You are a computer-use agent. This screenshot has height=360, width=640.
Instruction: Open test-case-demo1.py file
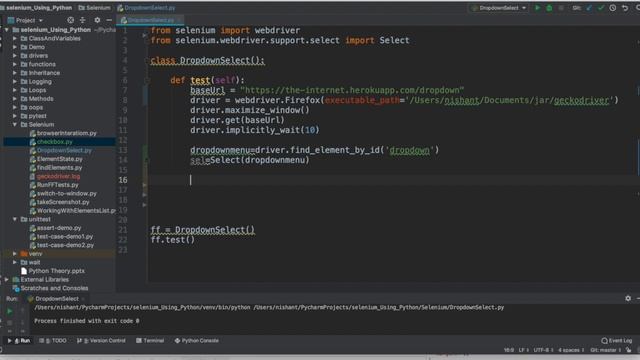coord(65,236)
